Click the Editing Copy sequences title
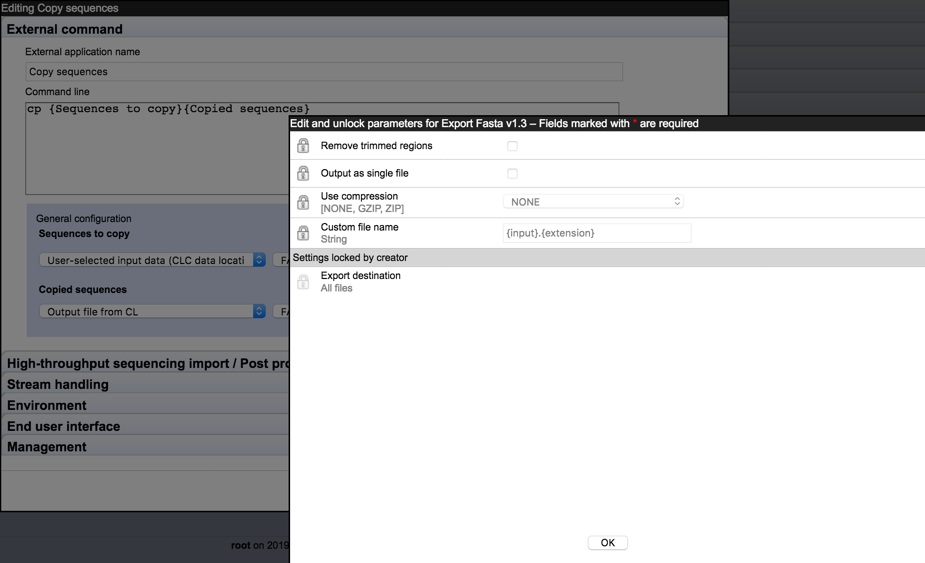The height and width of the screenshot is (563, 925). (x=60, y=8)
